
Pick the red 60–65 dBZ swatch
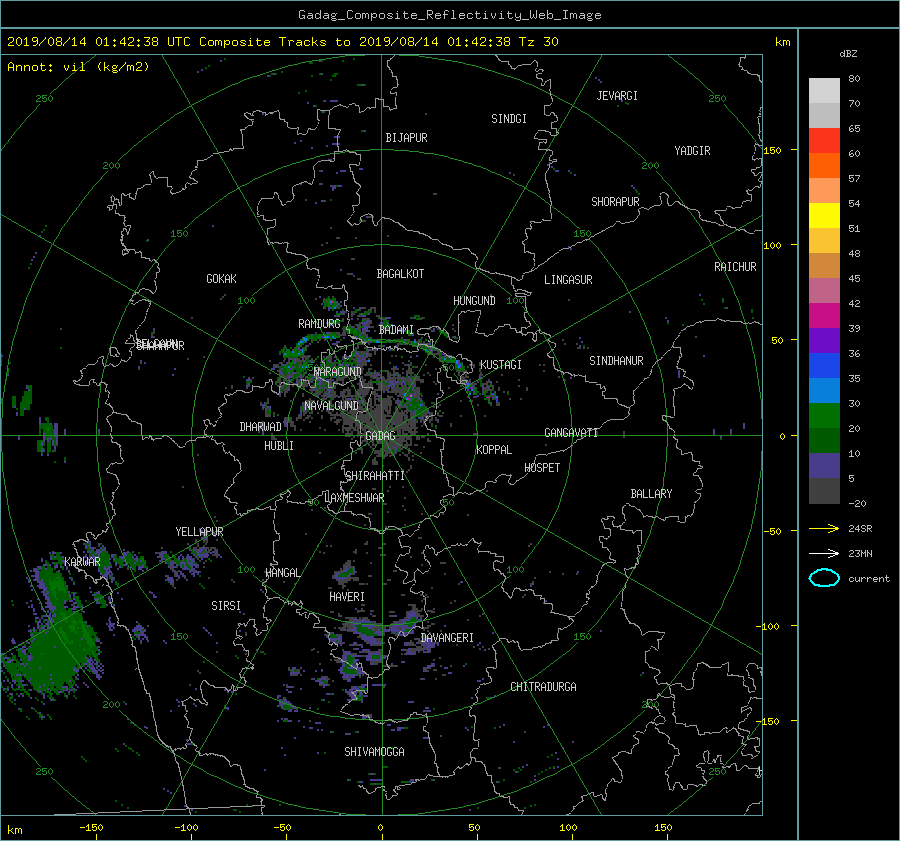pyautogui.click(x=824, y=141)
